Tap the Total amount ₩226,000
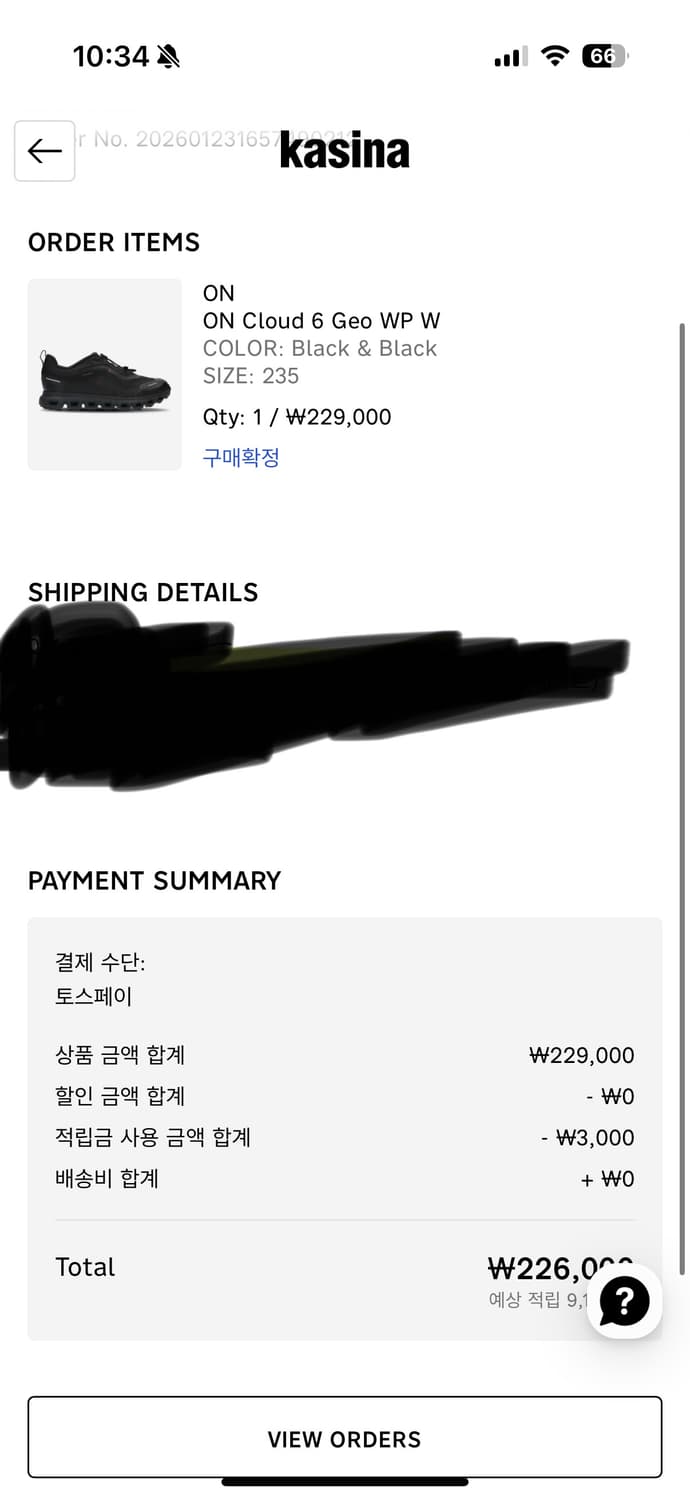This screenshot has height=1500, width=690. coord(545,1268)
